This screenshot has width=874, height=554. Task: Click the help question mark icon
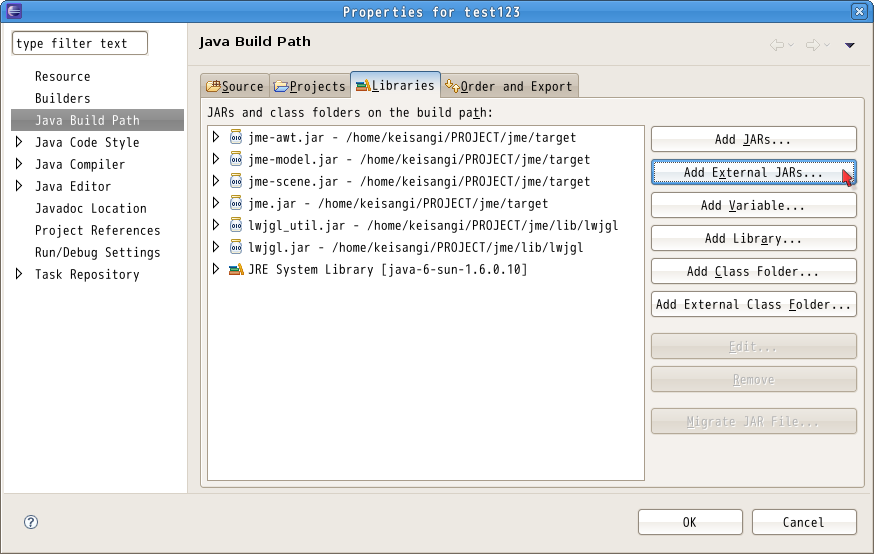pyautogui.click(x=31, y=522)
